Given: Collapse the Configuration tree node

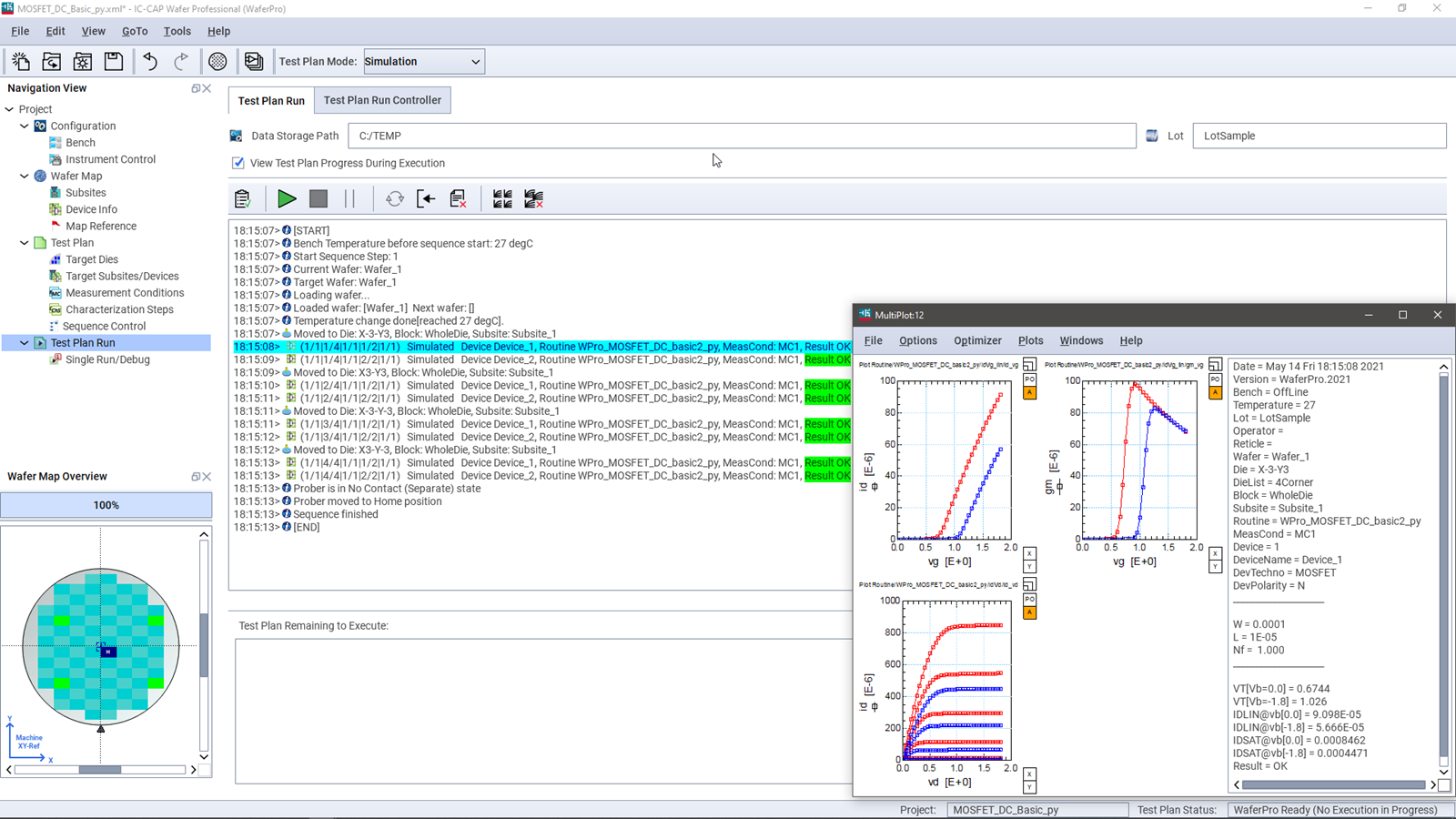Looking at the screenshot, I should point(25,126).
